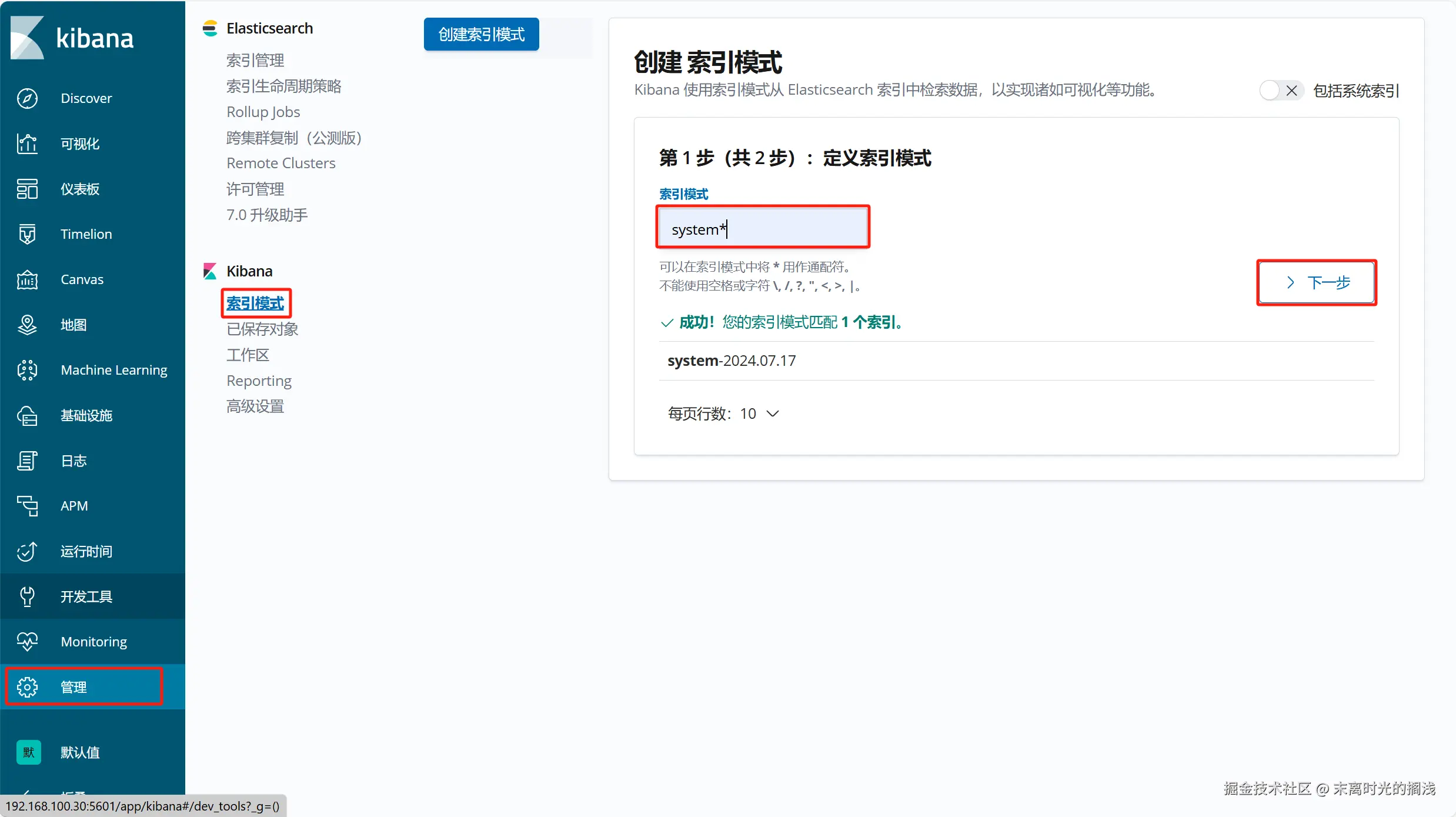
Task: Open the Discover compass icon
Action: [x=27, y=98]
